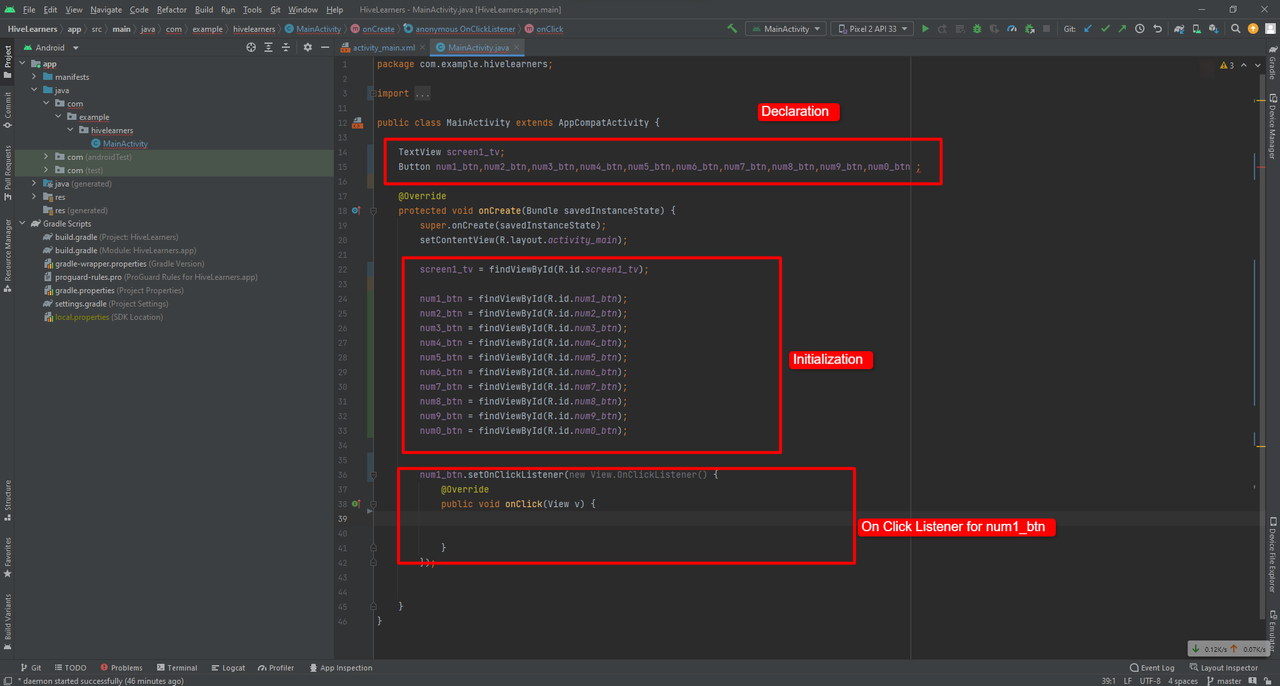The image size is (1280, 686).
Task: Show Git history clock icon
Action: (x=1140, y=29)
